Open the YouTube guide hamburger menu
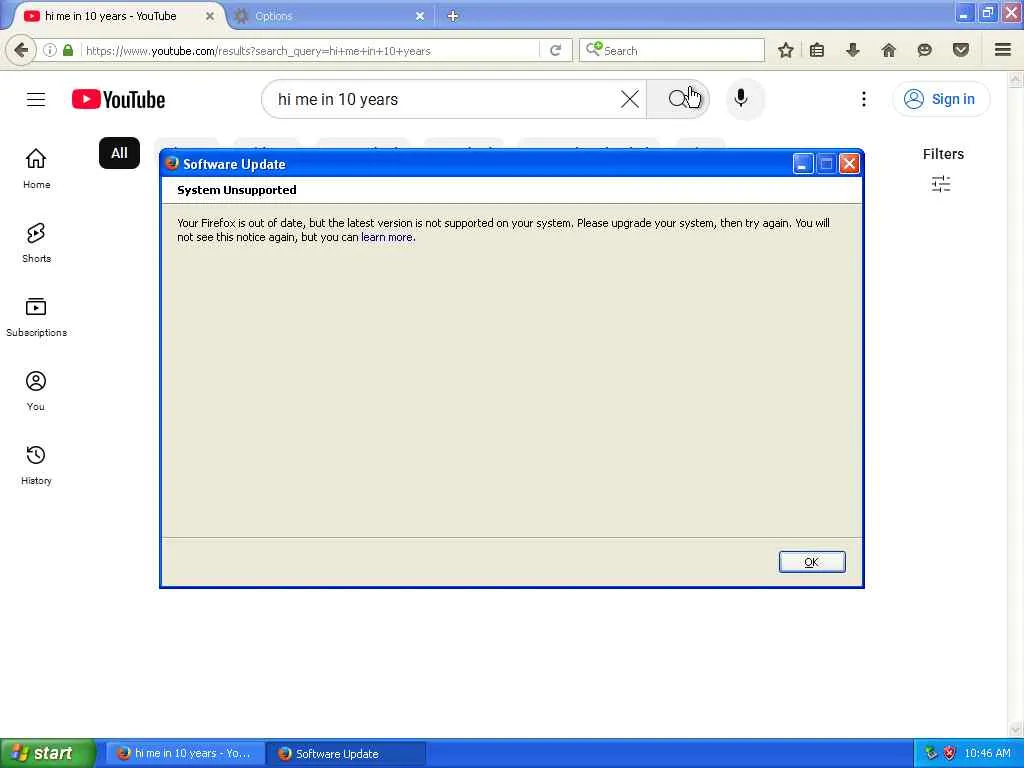 tap(36, 99)
